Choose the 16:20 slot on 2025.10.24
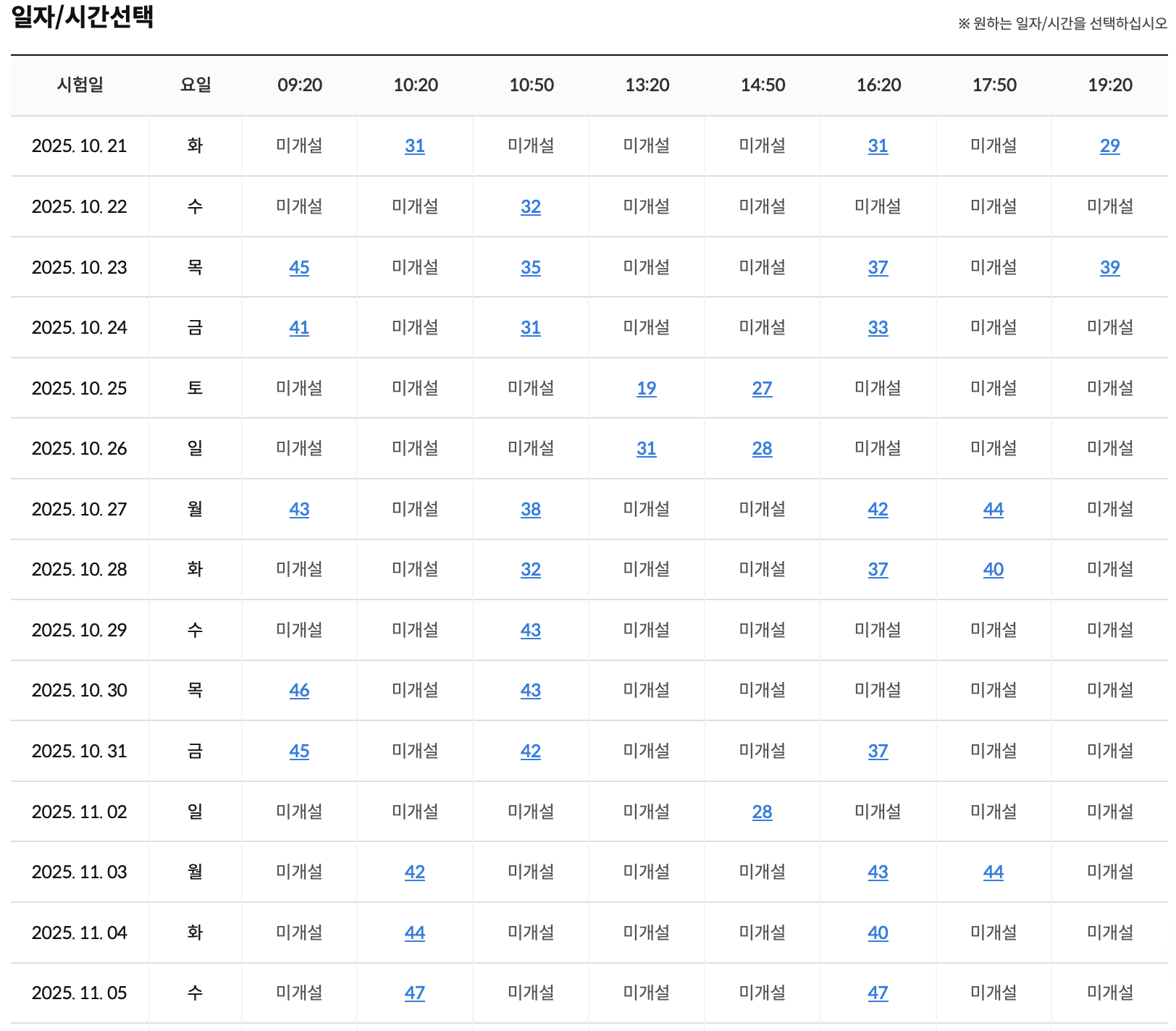The height and width of the screenshot is (1031, 1176). [878, 327]
